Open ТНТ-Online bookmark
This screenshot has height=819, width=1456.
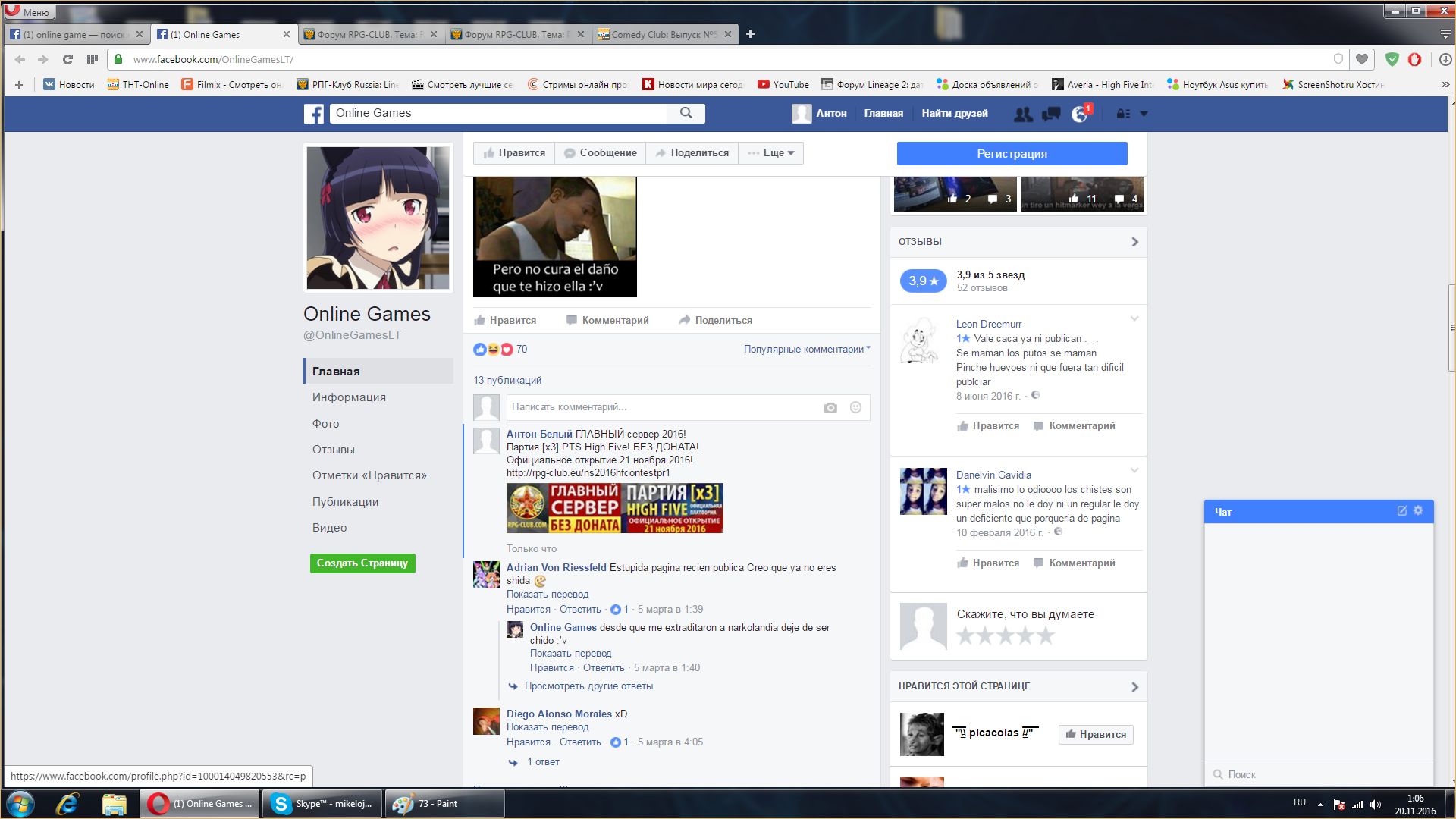pyautogui.click(x=138, y=84)
